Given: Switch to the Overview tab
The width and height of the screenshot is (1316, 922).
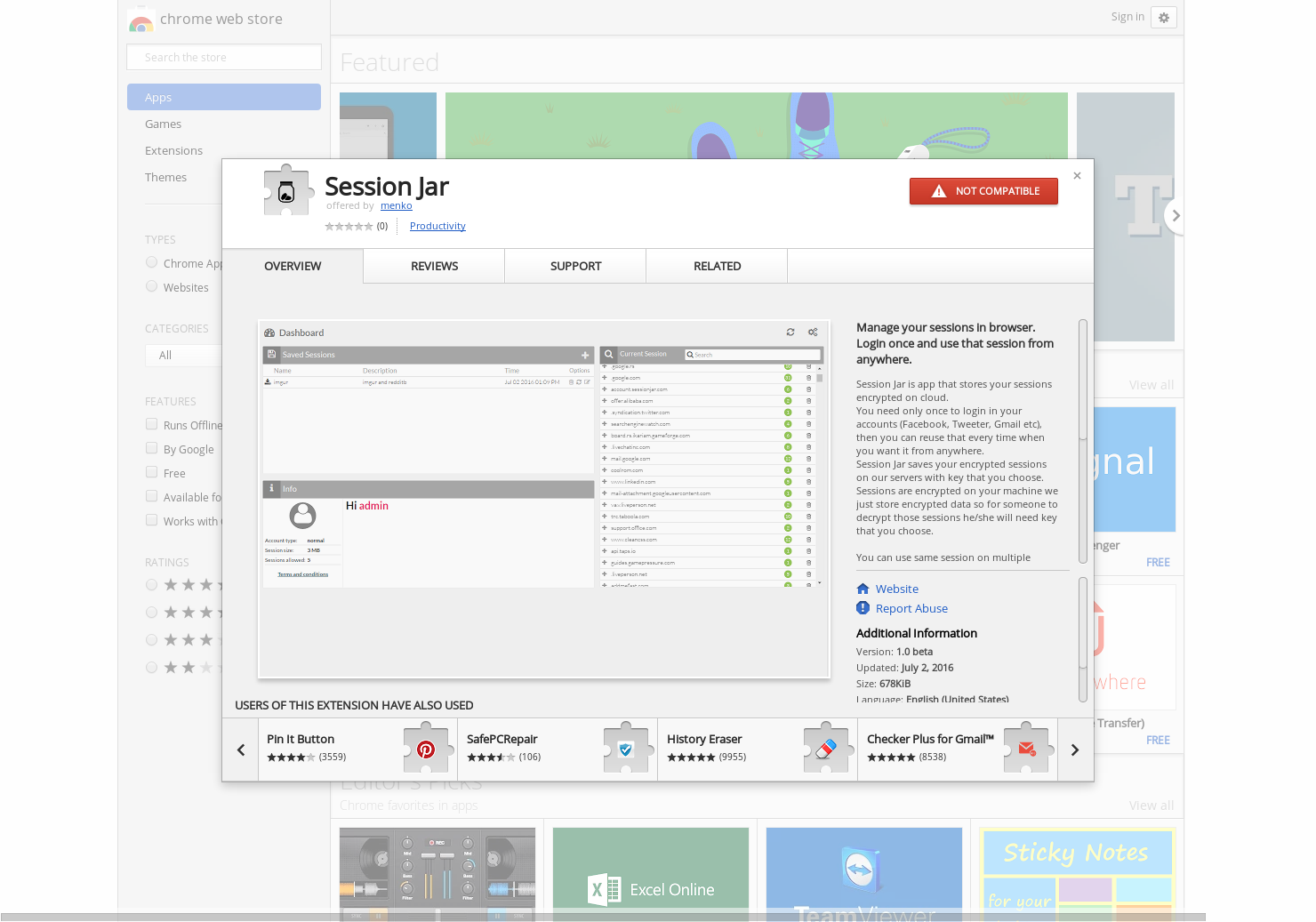Looking at the screenshot, I should coord(293,266).
